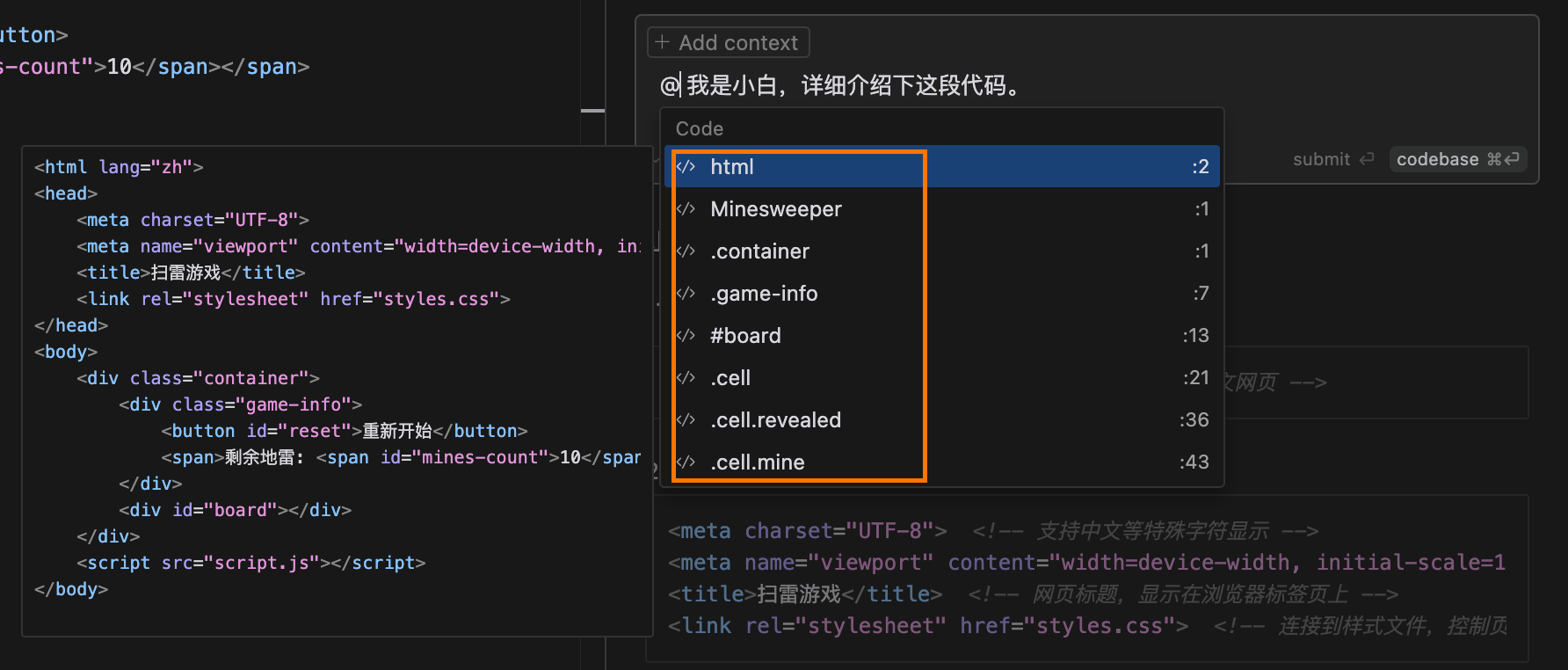Pick the .cell code suggestion
1568x670 pixels.
942,377
